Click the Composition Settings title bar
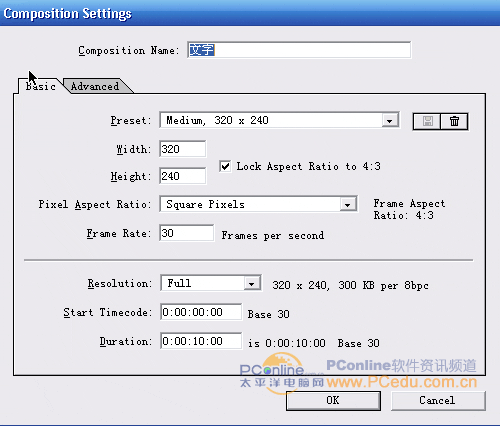The width and height of the screenshot is (500, 426). click(250, 13)
